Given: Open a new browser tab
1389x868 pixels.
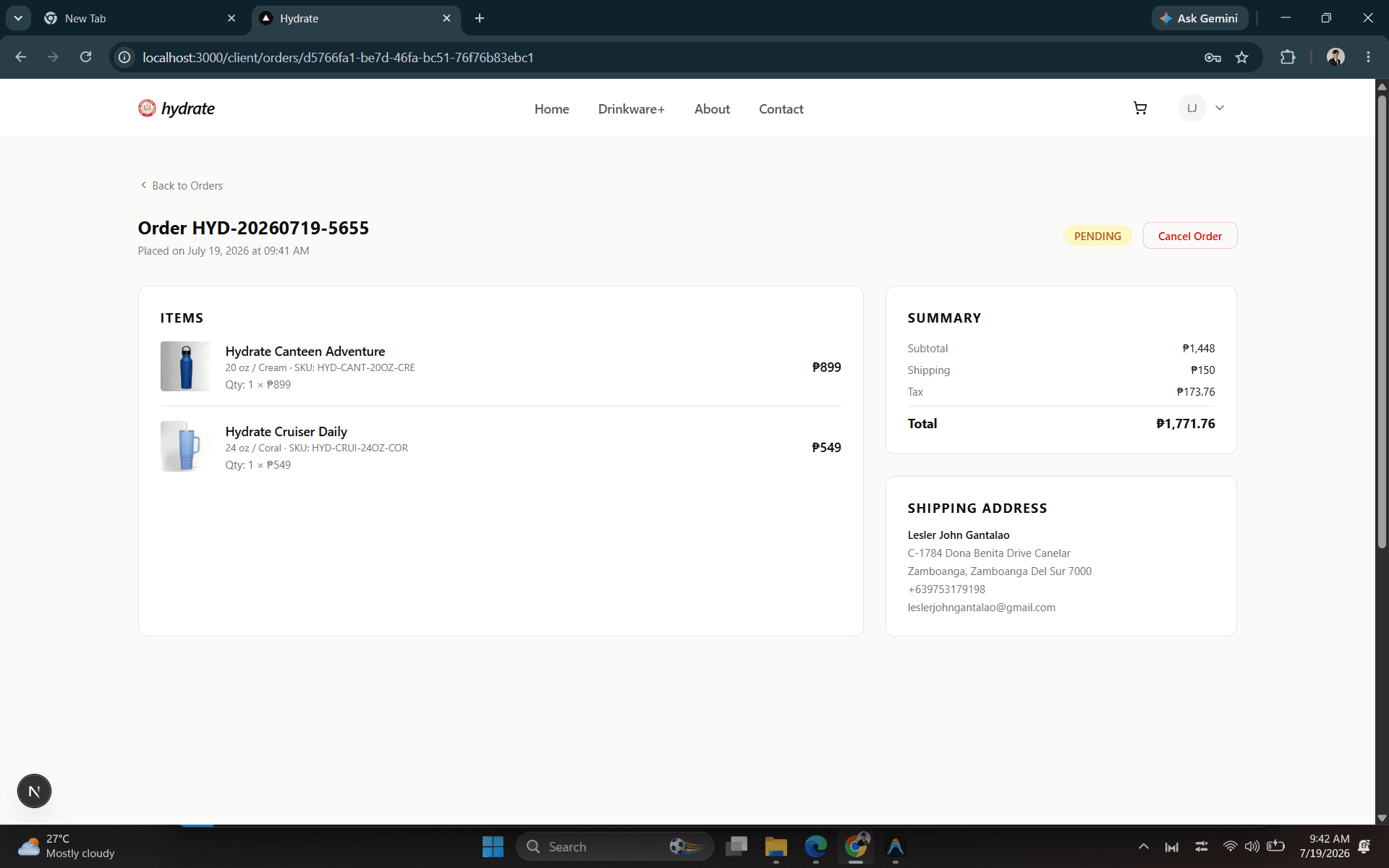Looking at the screenshot, I should [x=480, y=18].
